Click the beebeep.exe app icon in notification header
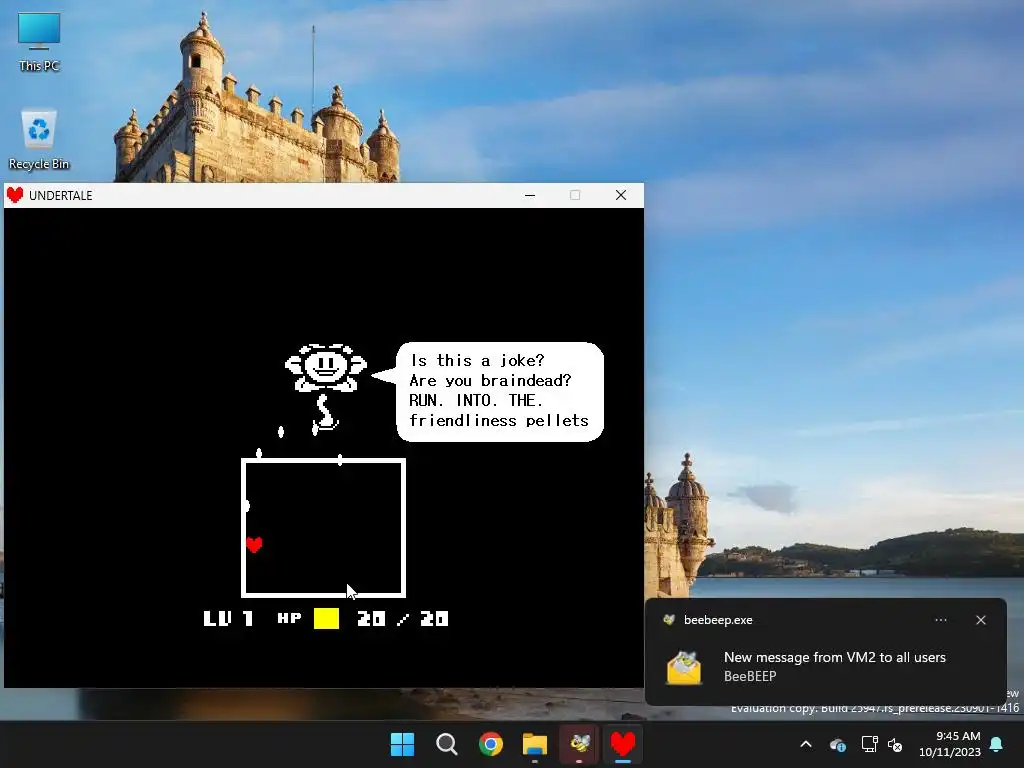Image resolution: width=1024 pixels, height=768 pixels. [669, 620]
